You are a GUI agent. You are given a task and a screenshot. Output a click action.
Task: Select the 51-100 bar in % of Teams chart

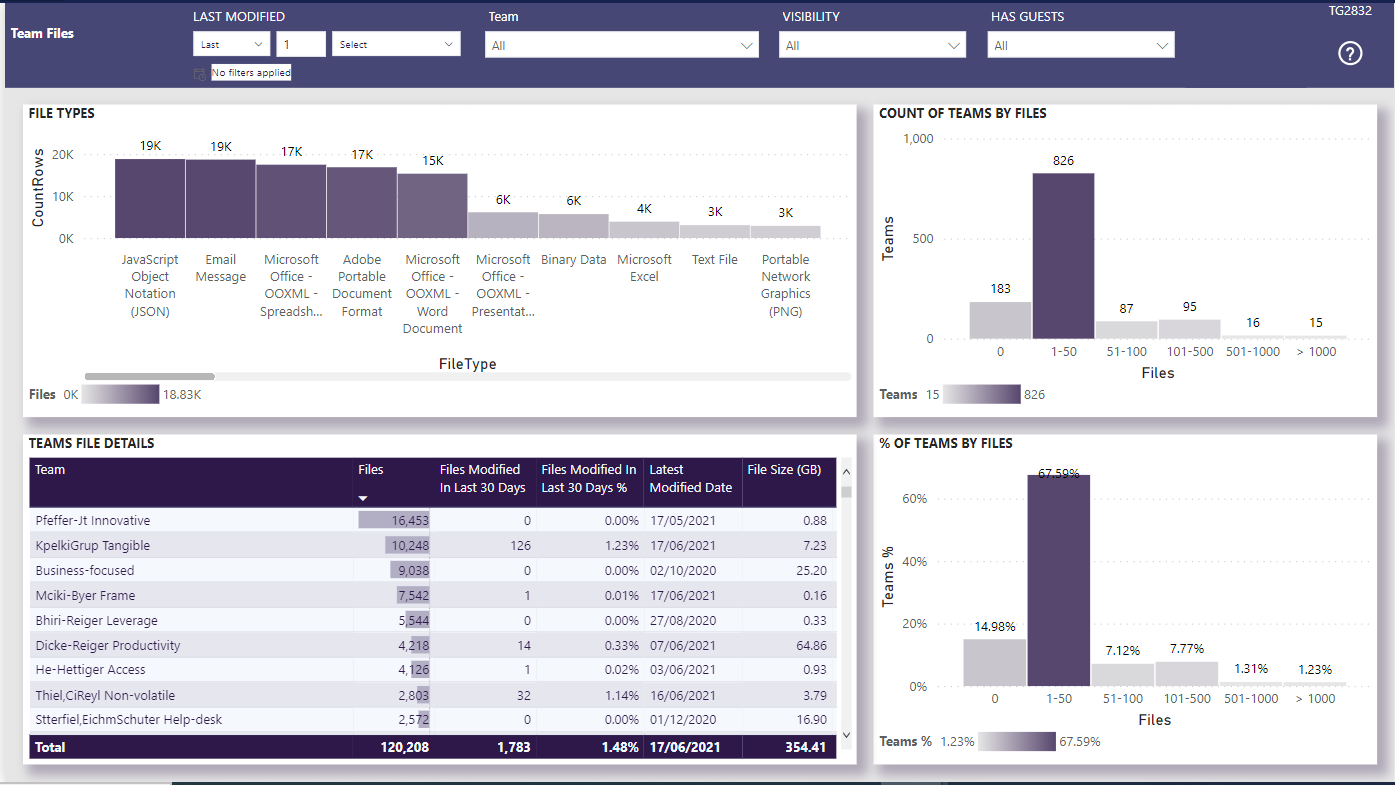(1122, 675)
